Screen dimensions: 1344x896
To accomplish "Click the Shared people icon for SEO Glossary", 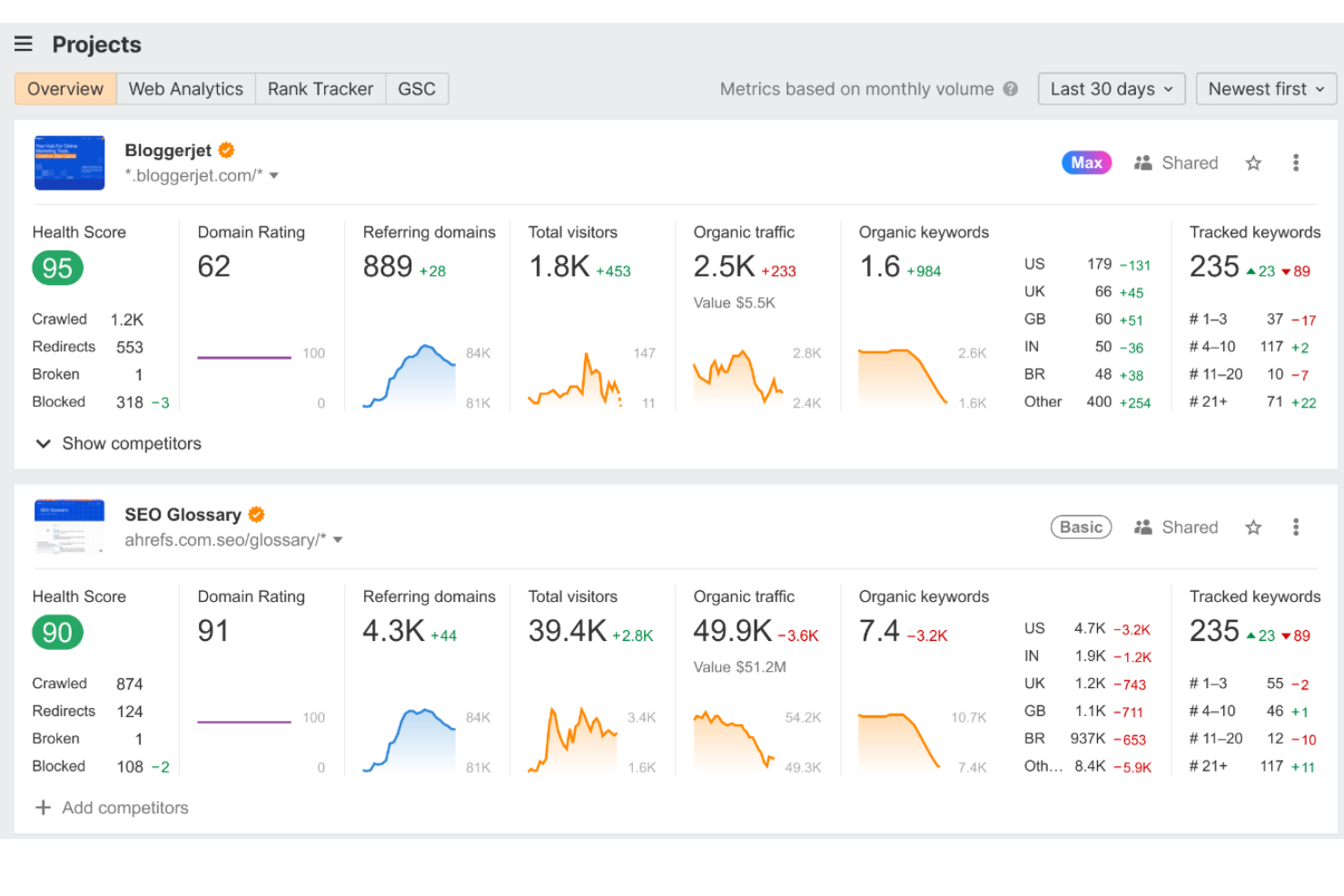I will (1143, 527).
